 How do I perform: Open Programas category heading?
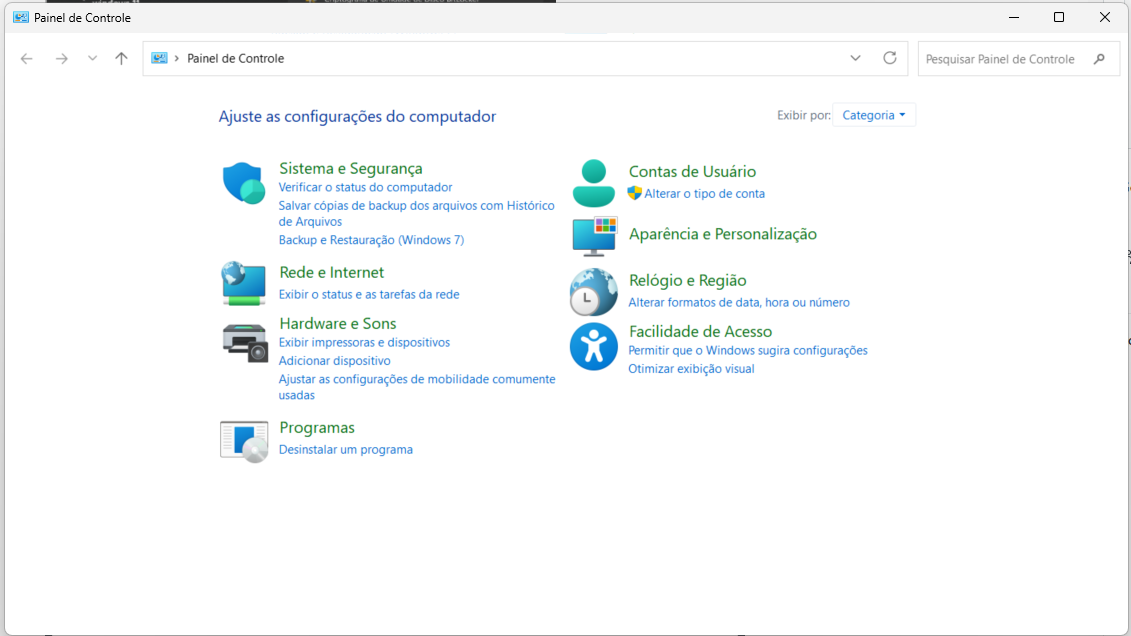317,428
